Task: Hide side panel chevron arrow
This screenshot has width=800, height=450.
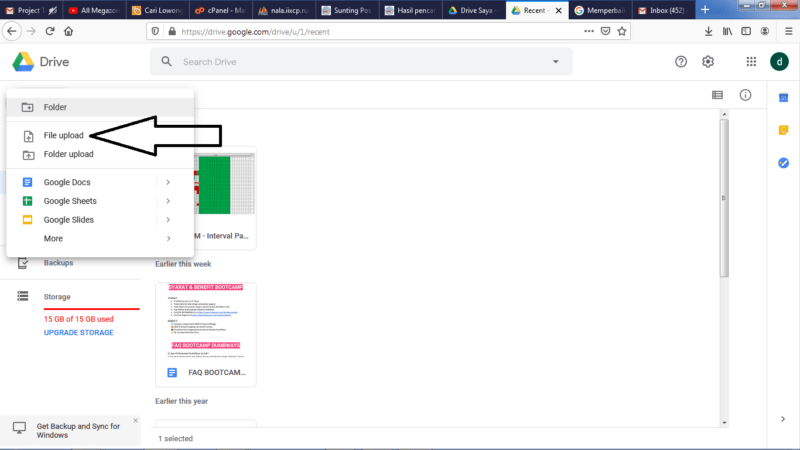Action: [783, 419]
